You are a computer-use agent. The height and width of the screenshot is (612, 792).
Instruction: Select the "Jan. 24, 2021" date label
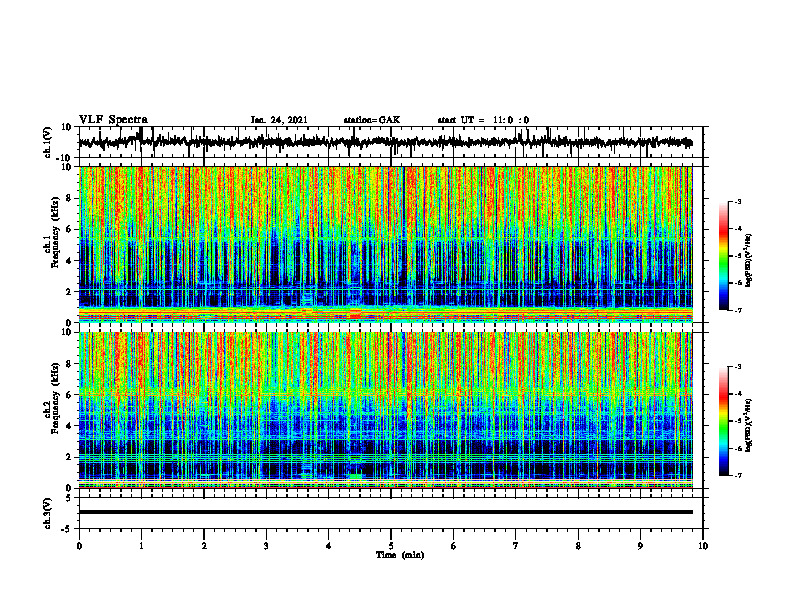[x=279, y=120]
